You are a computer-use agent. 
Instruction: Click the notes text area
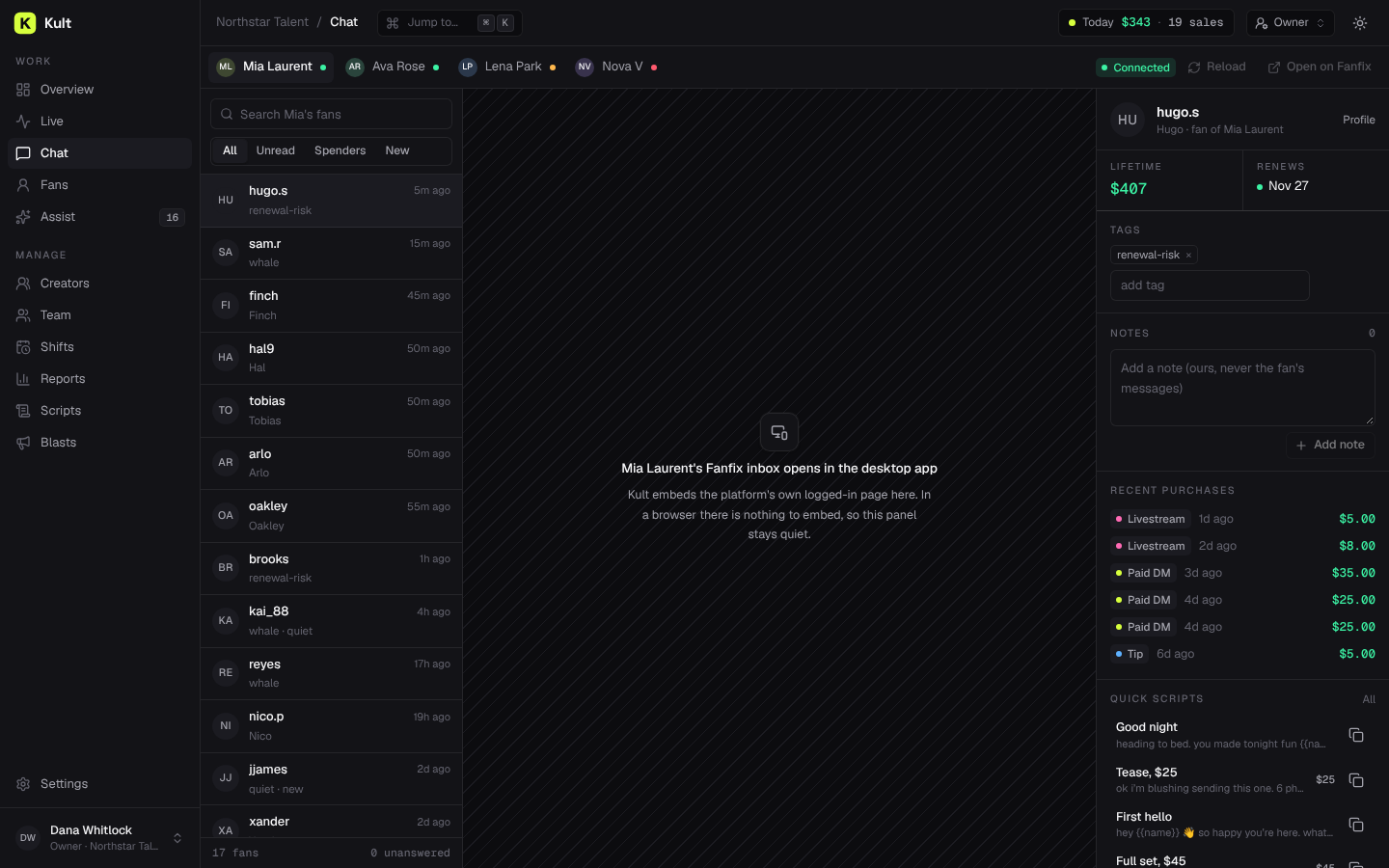click(1242, 388)
